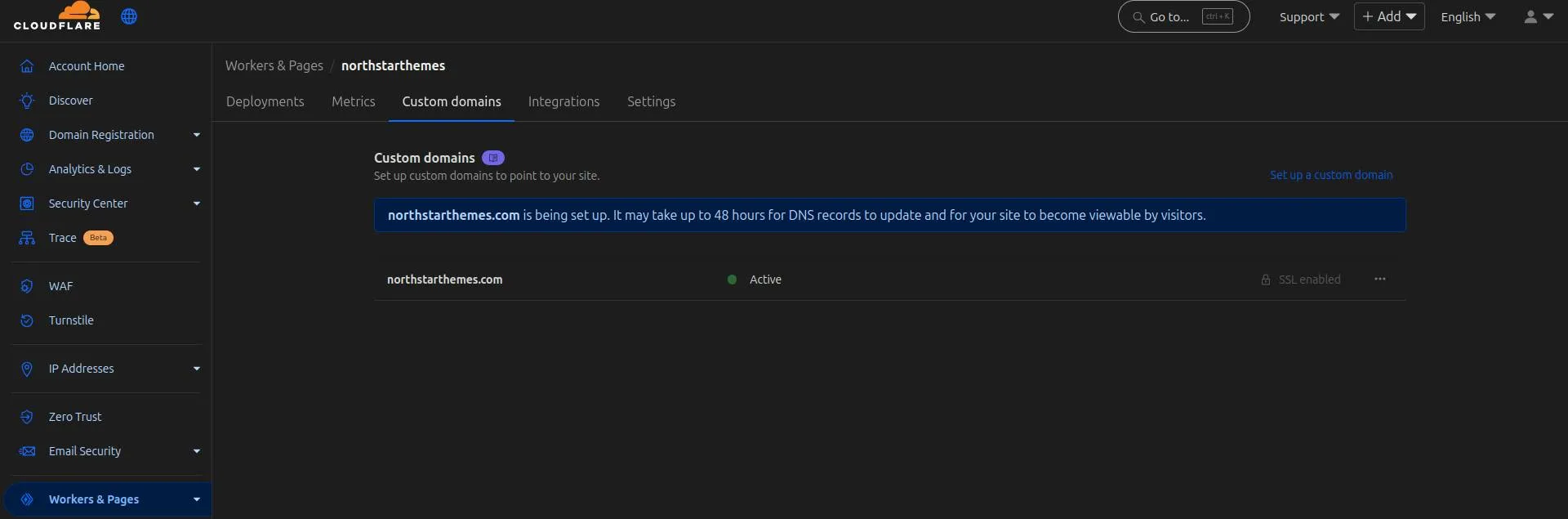Collapse the Workers & Pages section
Image resolution: width=1568 pixels, height=519 pixels.
[x=197, y=499]
